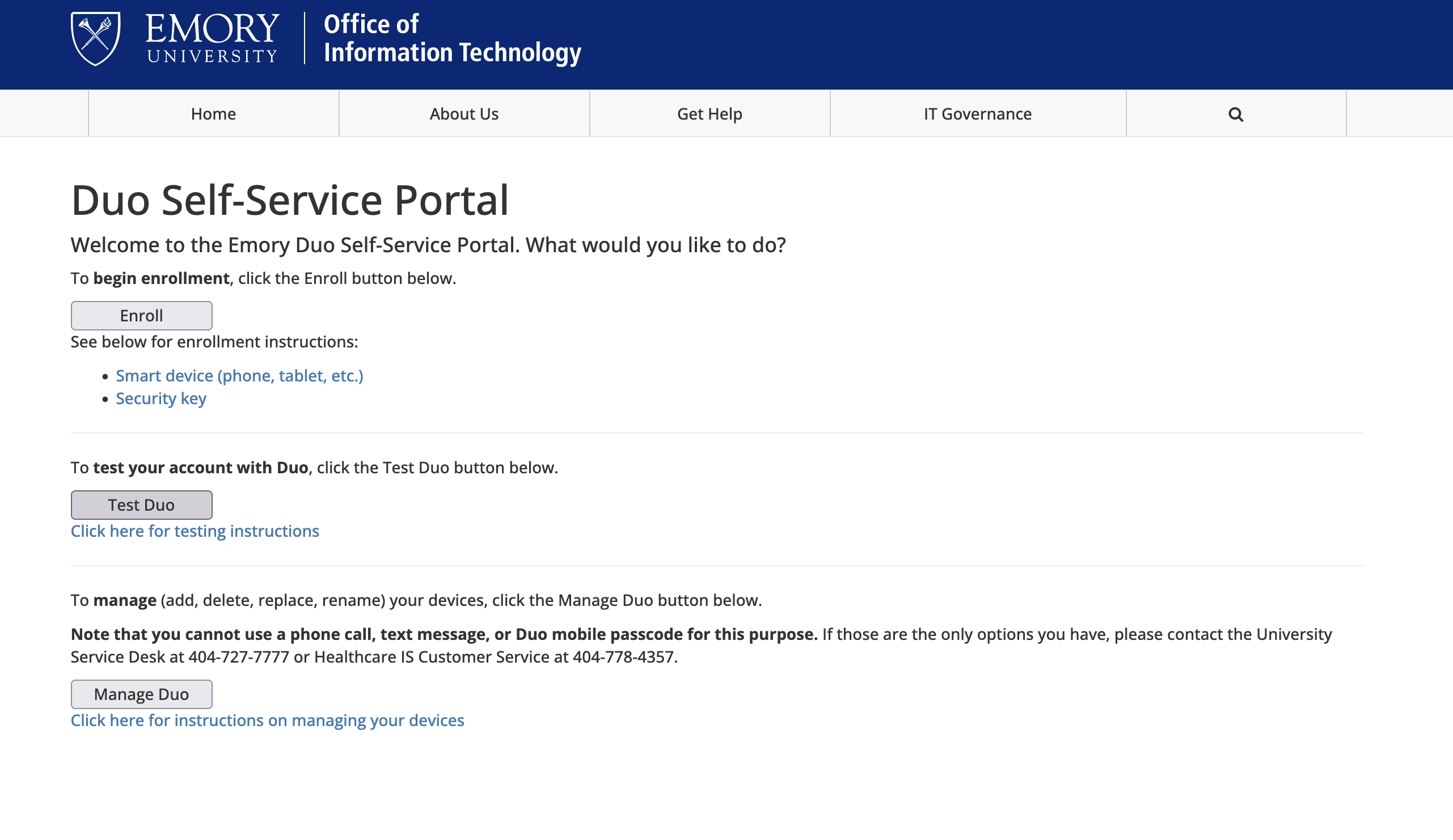Image resolution: width=1453 pixels, height=840 pixels.
Task: Open the Security key instructions link
Action: pyautogui.click(x=161, y=398)
